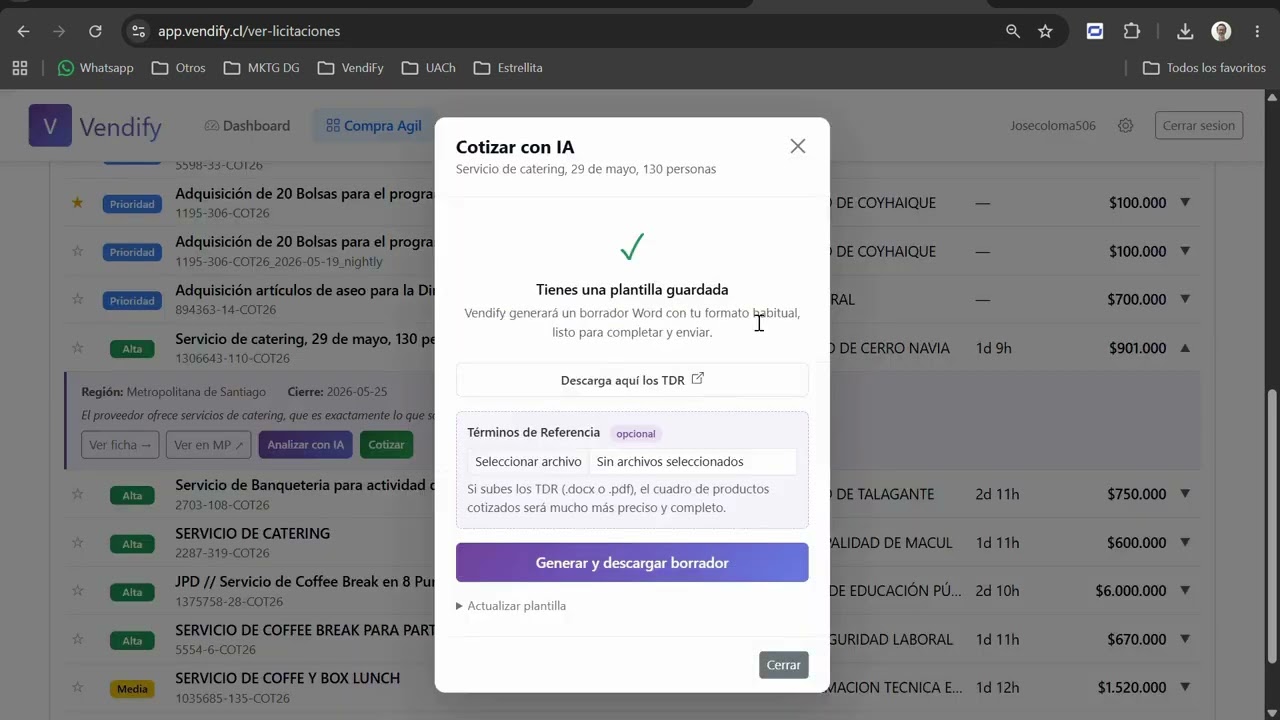This screenshot has height=720, width=1280.
Task: Open the Otros bookmarks folder
Action: pyautogui.click(x=179, y=68)
